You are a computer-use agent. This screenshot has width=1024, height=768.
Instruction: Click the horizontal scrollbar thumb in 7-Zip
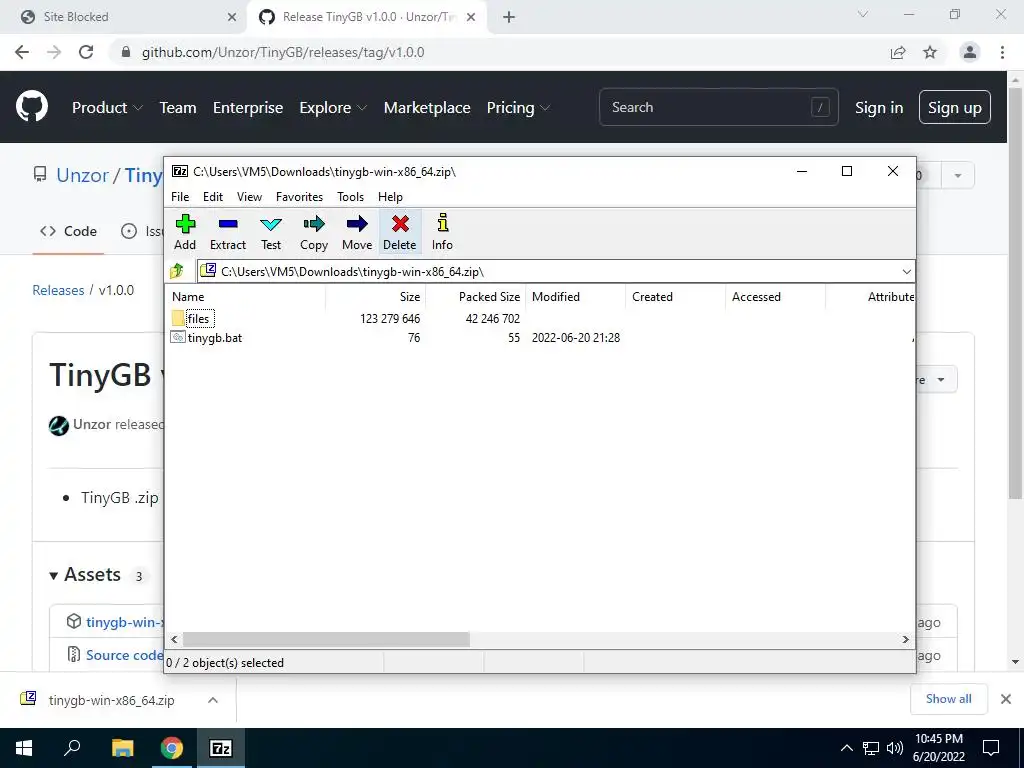[x=326, y=639]
